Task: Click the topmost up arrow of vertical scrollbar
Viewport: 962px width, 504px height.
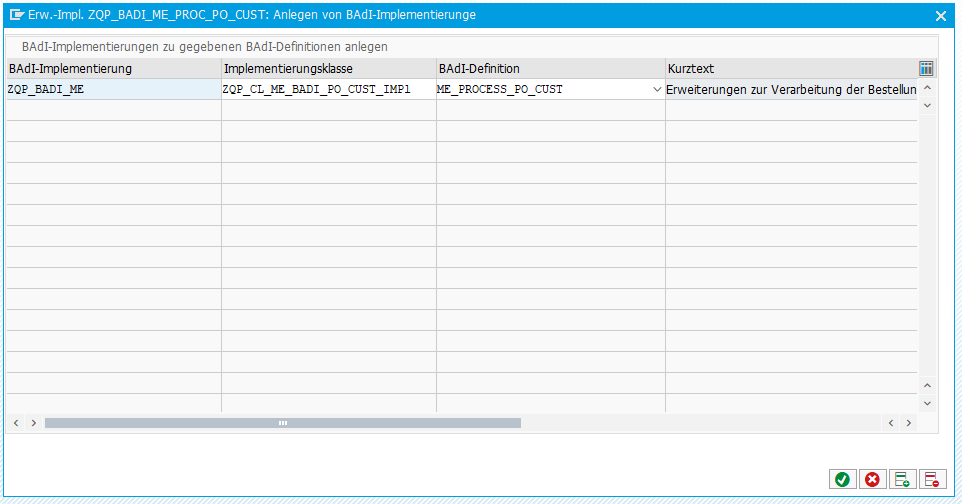Action: [927, 88]
